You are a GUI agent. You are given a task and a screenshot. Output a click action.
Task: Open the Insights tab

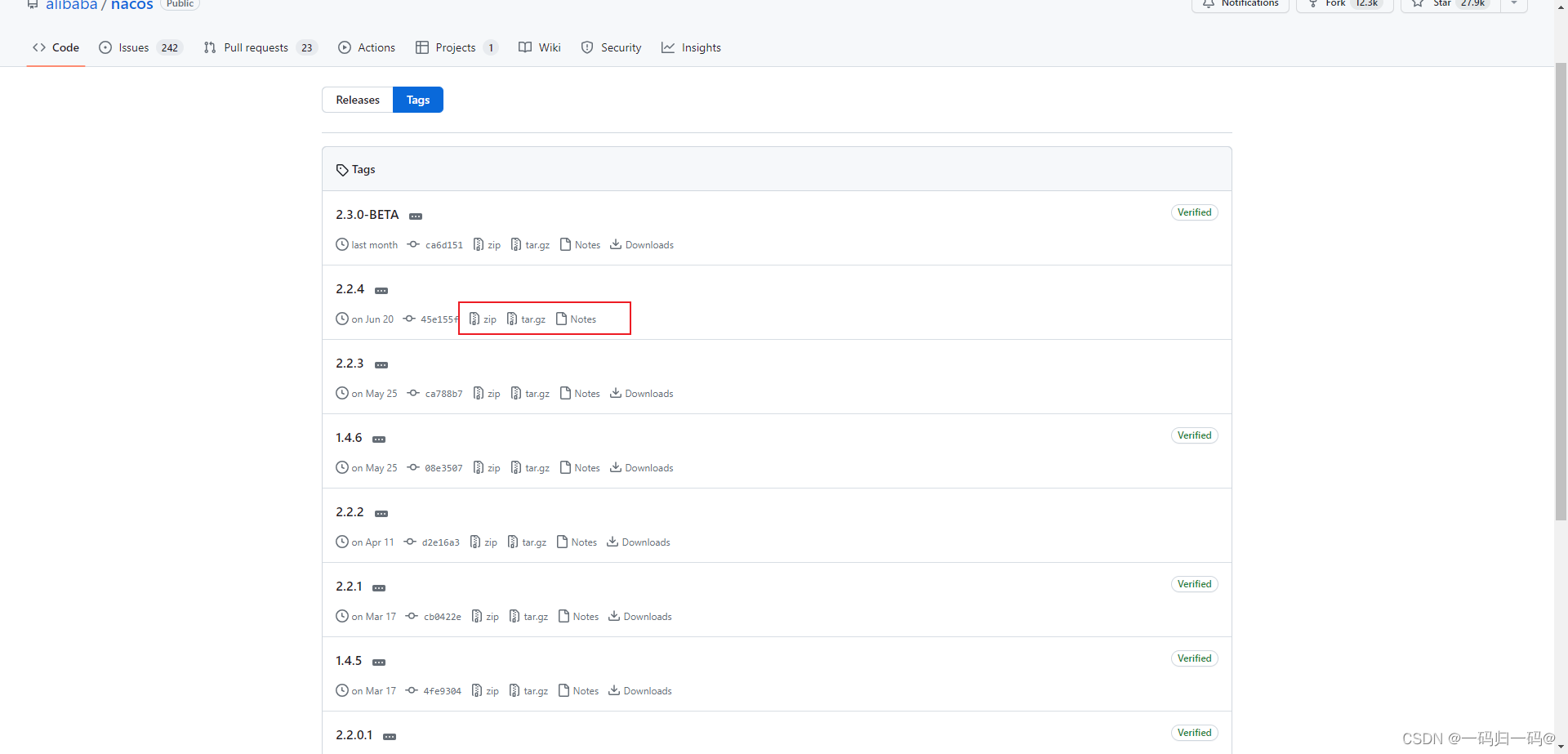692,47
